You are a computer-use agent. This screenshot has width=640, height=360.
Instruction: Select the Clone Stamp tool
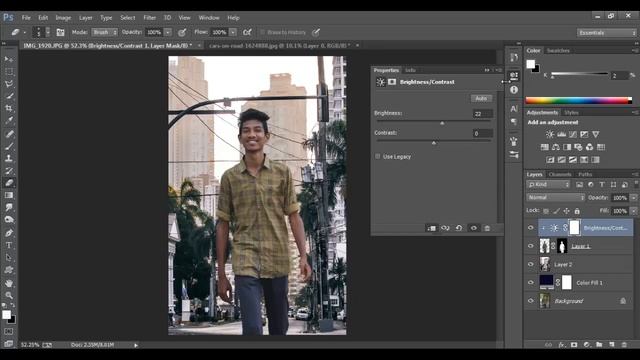pos(9,158)
